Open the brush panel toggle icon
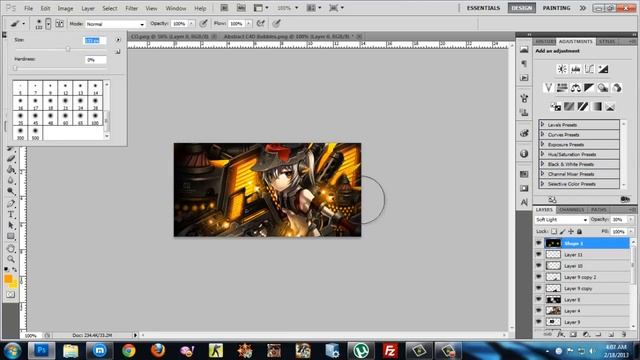 coord(60,24)
